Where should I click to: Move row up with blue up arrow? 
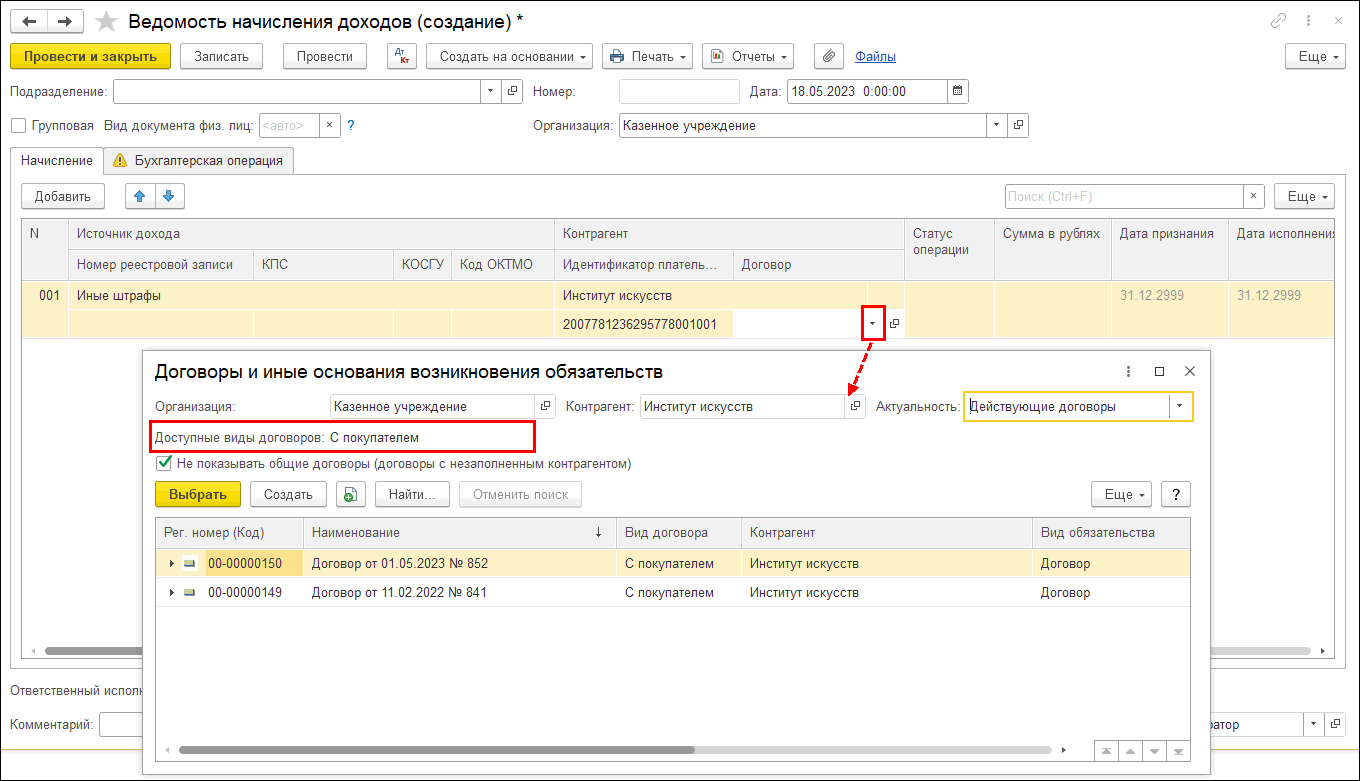140,196
